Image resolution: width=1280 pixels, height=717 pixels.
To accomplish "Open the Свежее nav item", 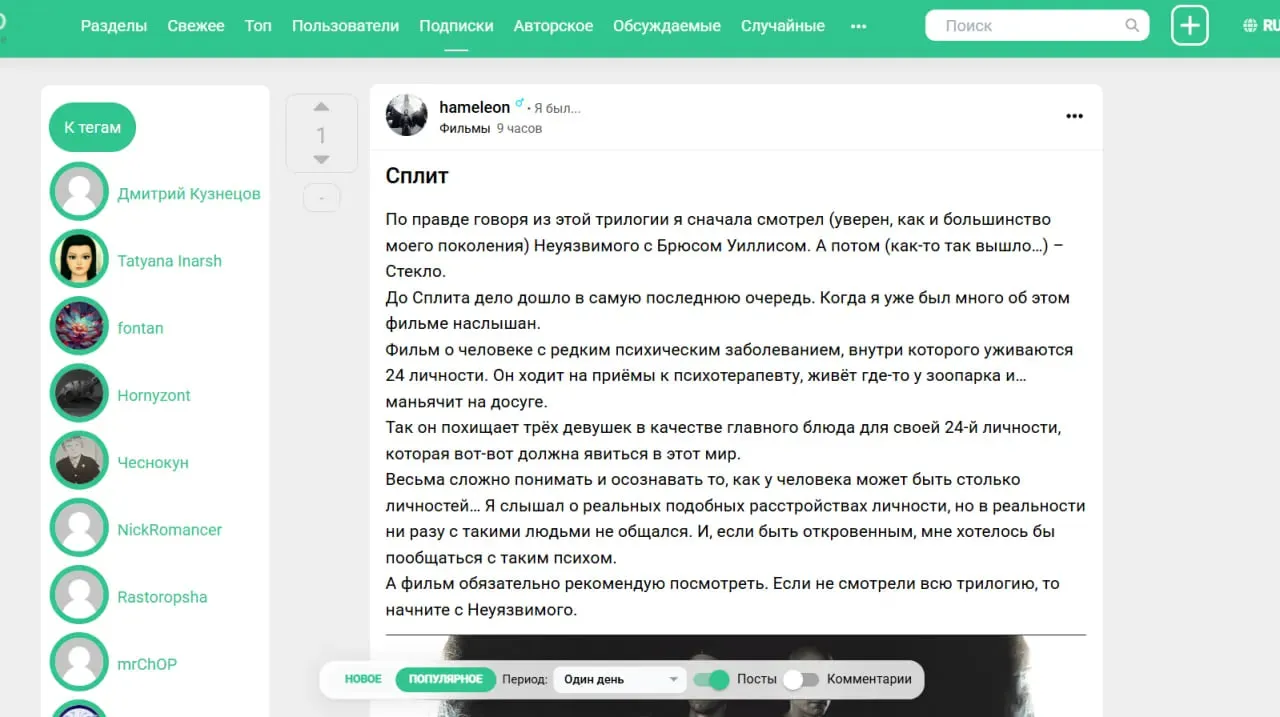I will tap(196, 26).
